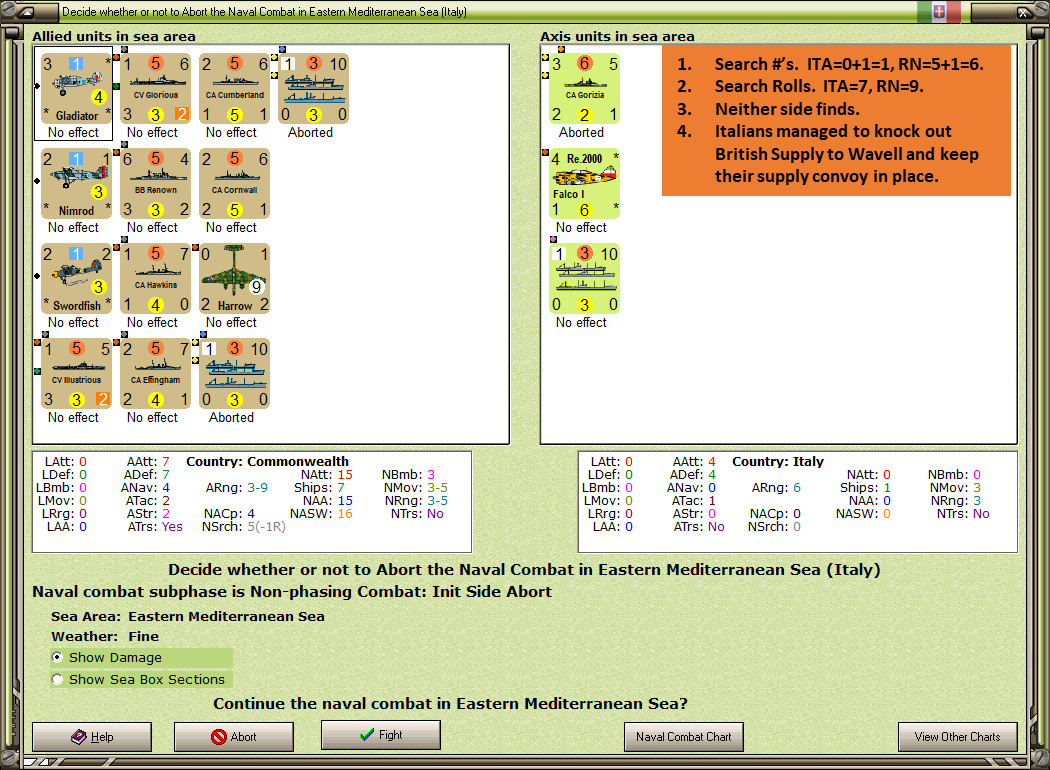The height and width of the screenshot is (770, 1050).
Task: Select the Axis CA Gorizia cruiser counter
Action: click(x=584, y=88)
